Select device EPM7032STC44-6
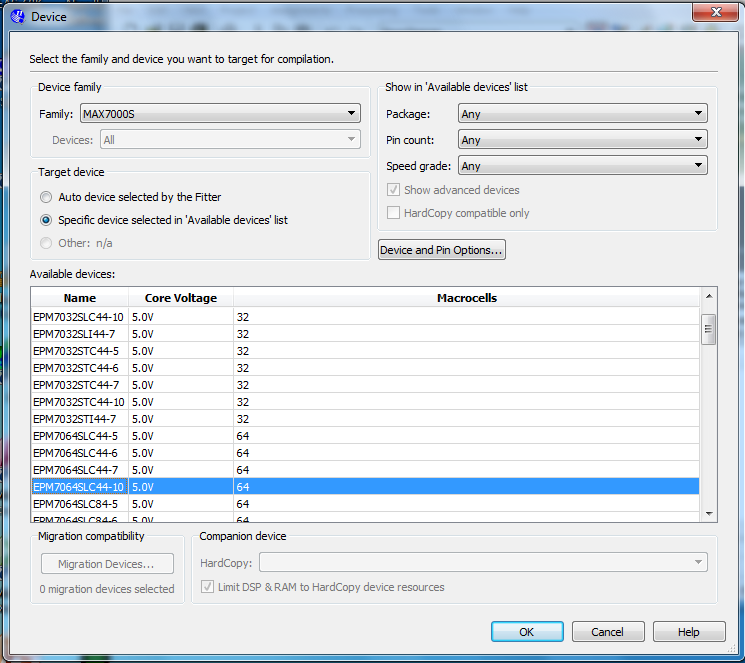 tap(365, 368)
